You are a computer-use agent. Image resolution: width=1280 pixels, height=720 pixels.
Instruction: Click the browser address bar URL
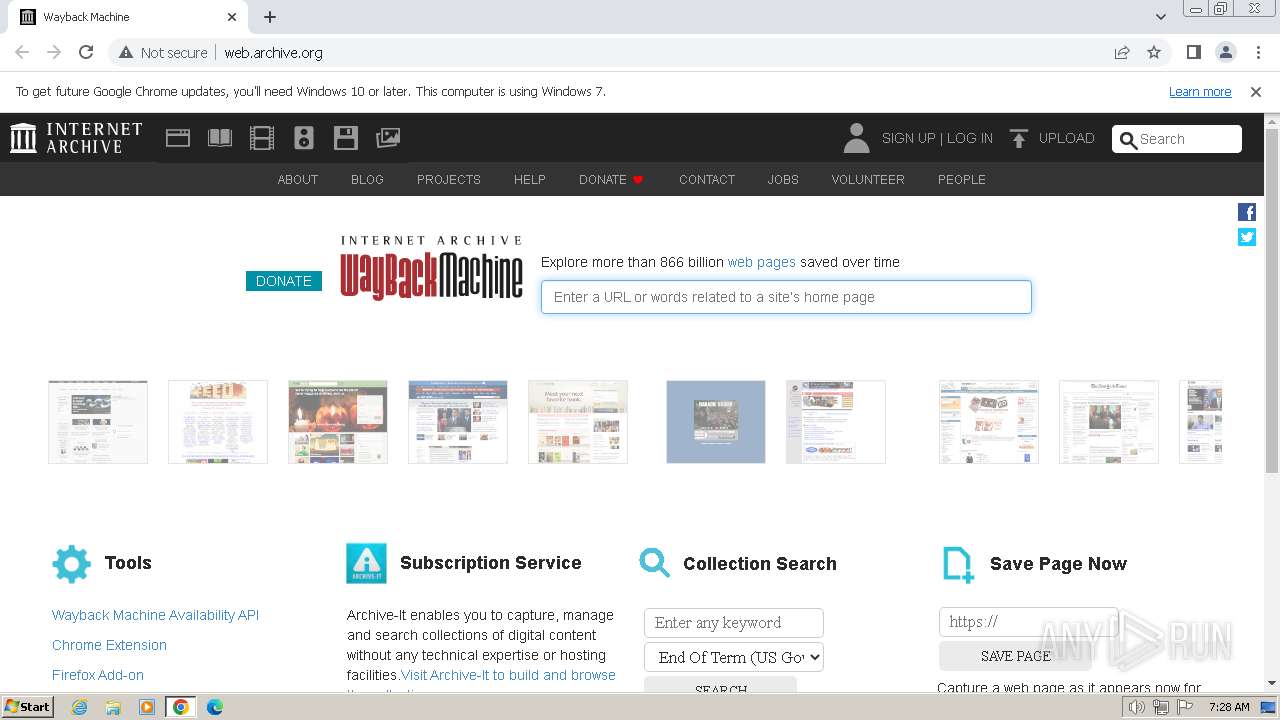[273, 52]
